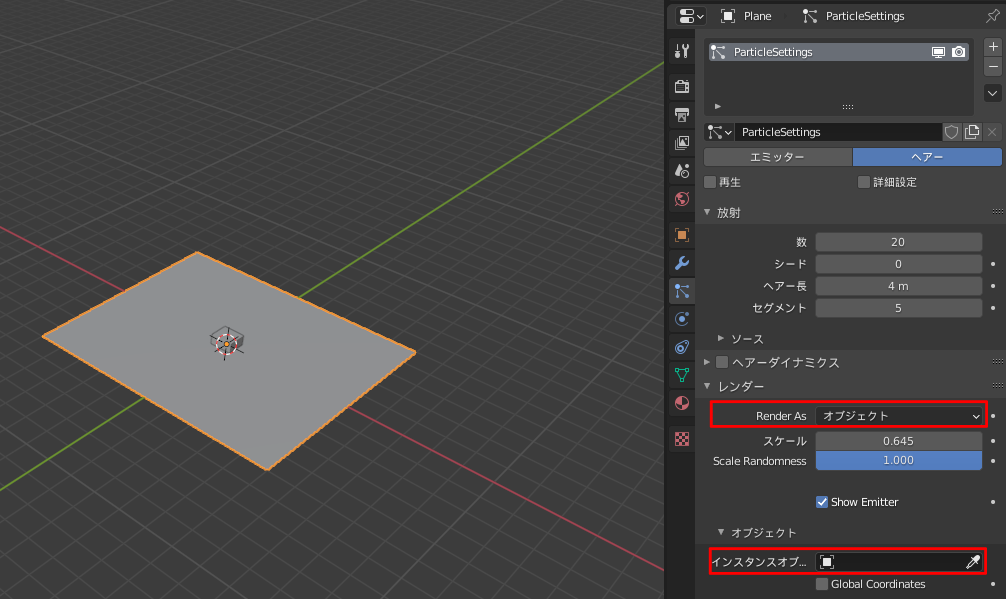1006x599 pixels.
Task: Toggle render camera icon of ParticleSettings slot
Action: coord(959,52)
